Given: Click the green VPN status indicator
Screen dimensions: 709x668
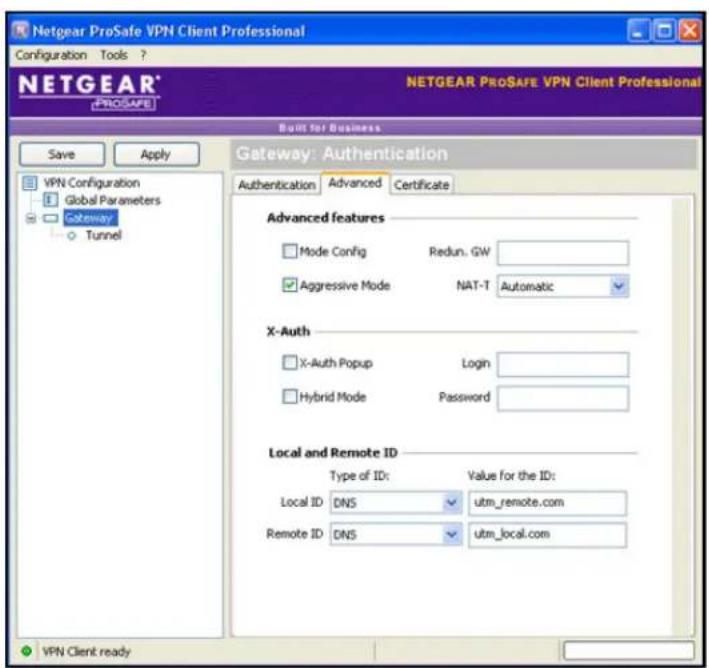Looking at the screenshot, I should [x=27, y=651].
